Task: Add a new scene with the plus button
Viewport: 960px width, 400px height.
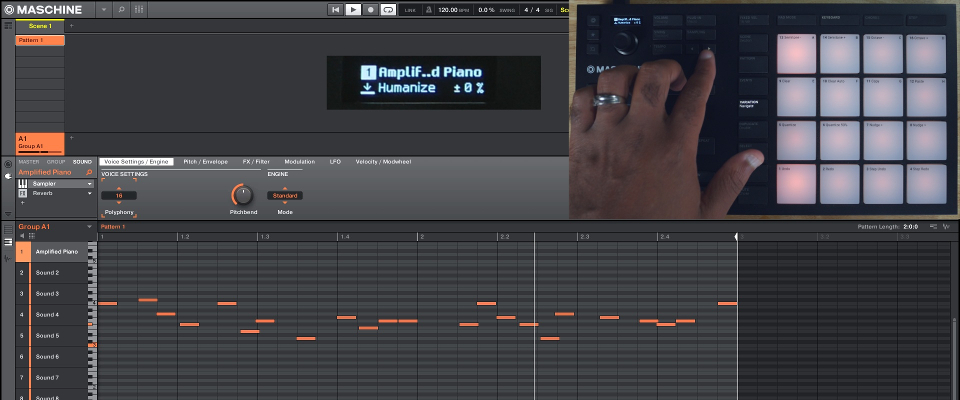Action: (71, 26)
